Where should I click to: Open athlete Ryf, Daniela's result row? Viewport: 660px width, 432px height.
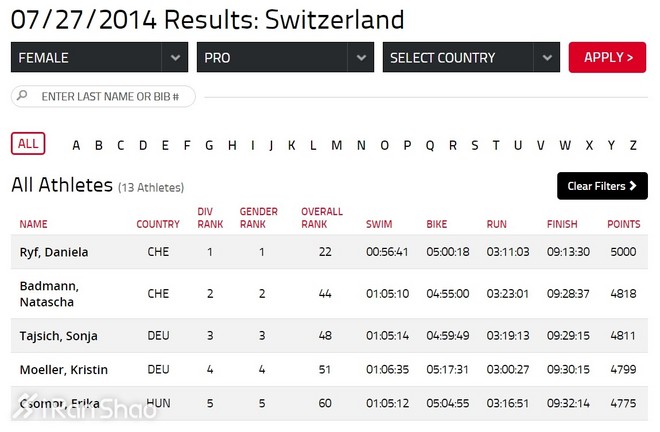pos(54,252)
